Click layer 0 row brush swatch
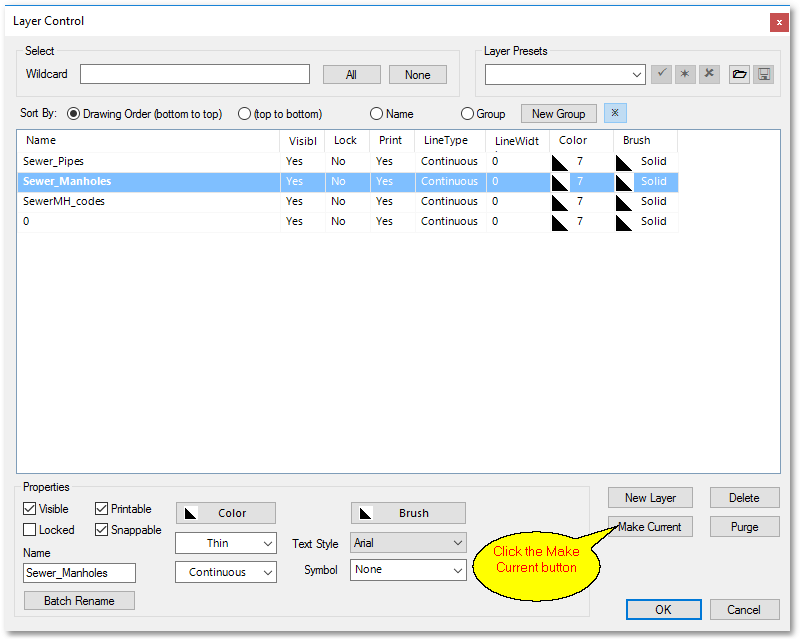Screen dimensions: 801x642 pos(624,222)
